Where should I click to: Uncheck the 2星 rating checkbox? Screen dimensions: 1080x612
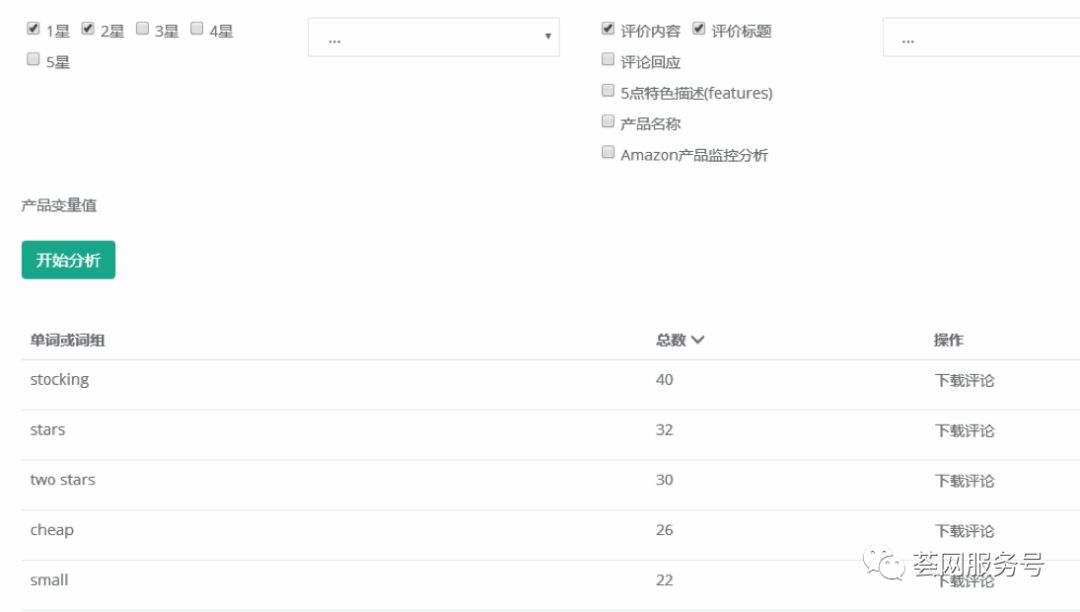pyautogui.click(x=88, y=29)
